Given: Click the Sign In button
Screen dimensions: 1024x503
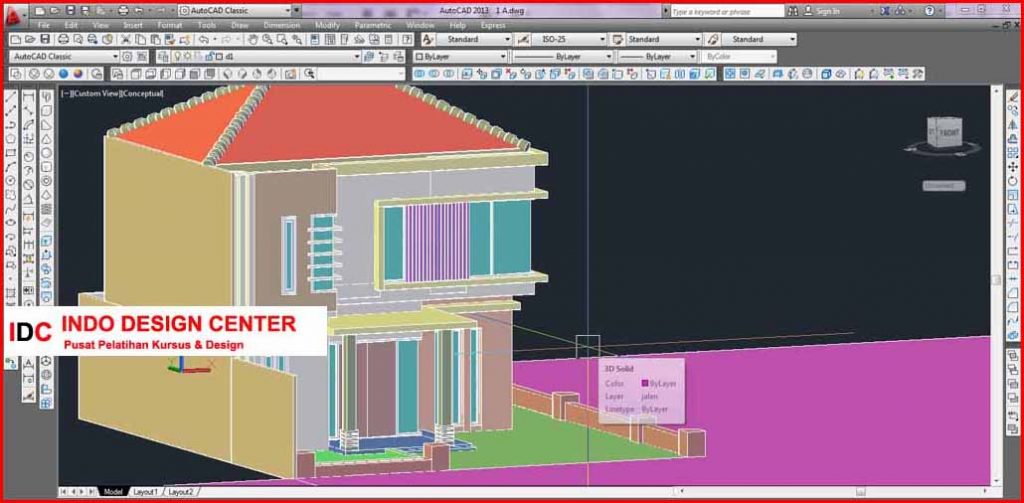Looking at the screenshot, I should coord(822,11).
